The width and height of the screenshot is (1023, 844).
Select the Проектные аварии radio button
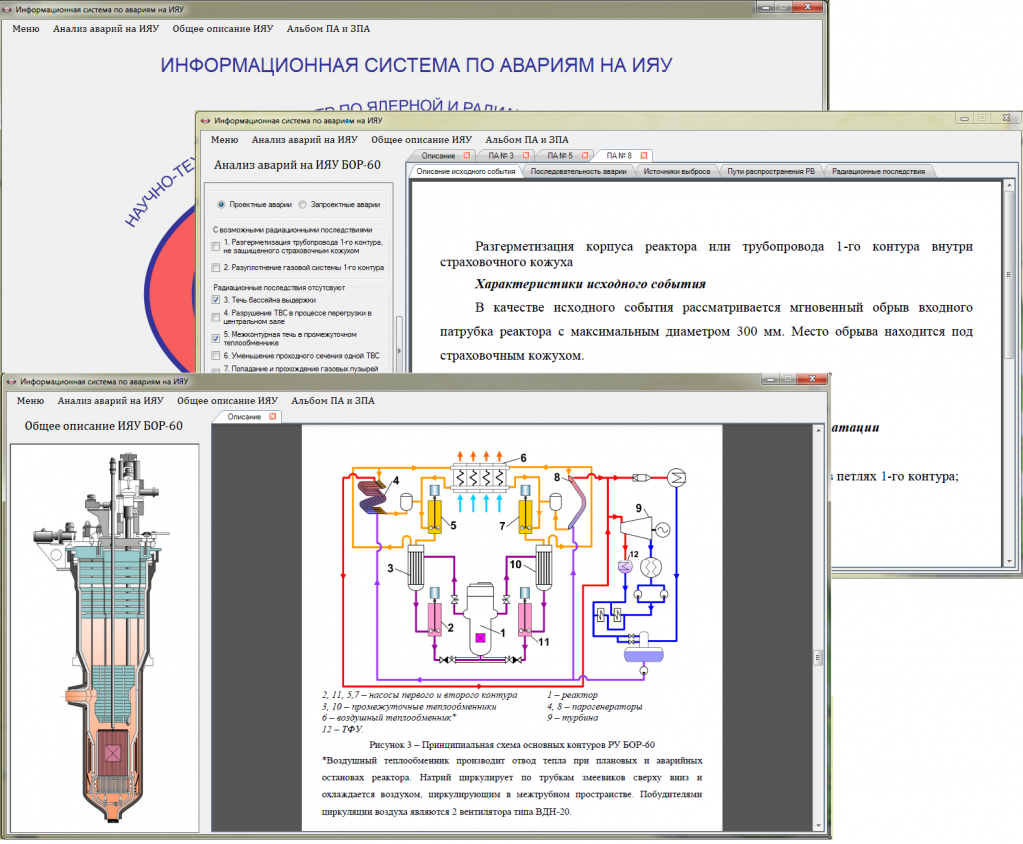222,204
